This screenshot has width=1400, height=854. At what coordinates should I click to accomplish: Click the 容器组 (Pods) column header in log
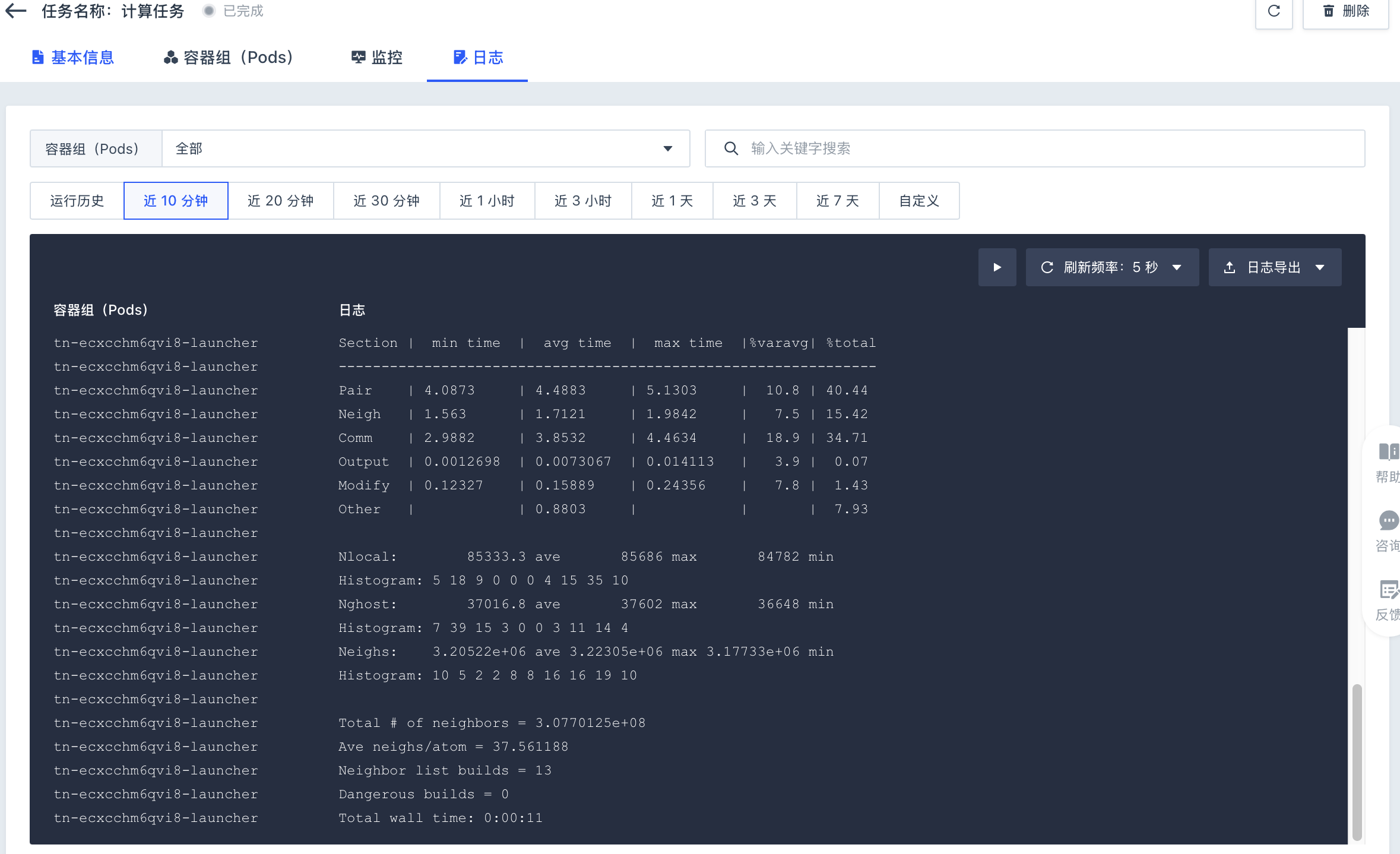point(100,310)
